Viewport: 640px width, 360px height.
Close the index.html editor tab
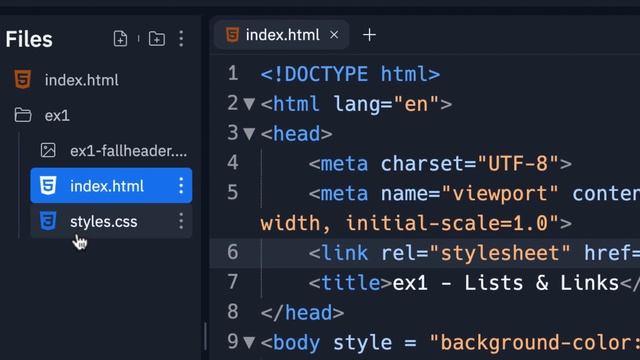point(334,35)
